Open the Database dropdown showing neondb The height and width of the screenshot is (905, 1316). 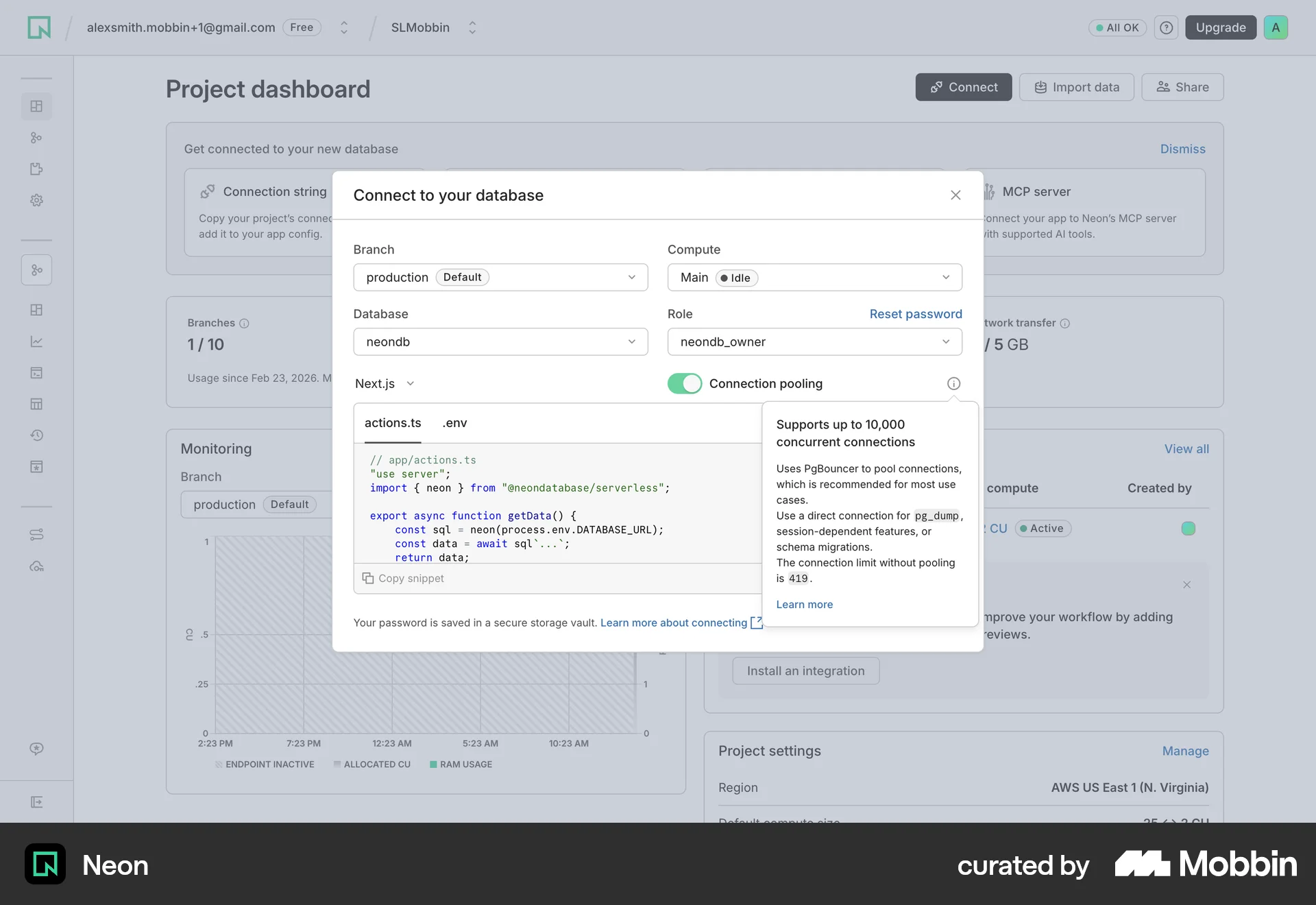[x=500, y=341]
